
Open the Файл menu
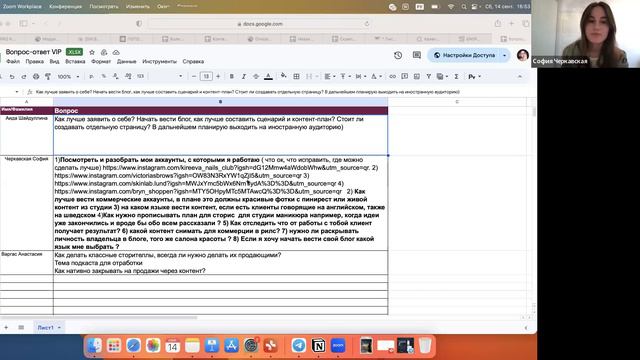[13, 62]
